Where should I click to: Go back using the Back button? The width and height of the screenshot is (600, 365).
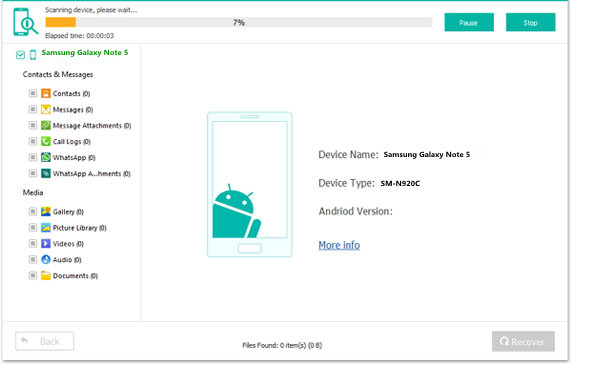point(45,341)
